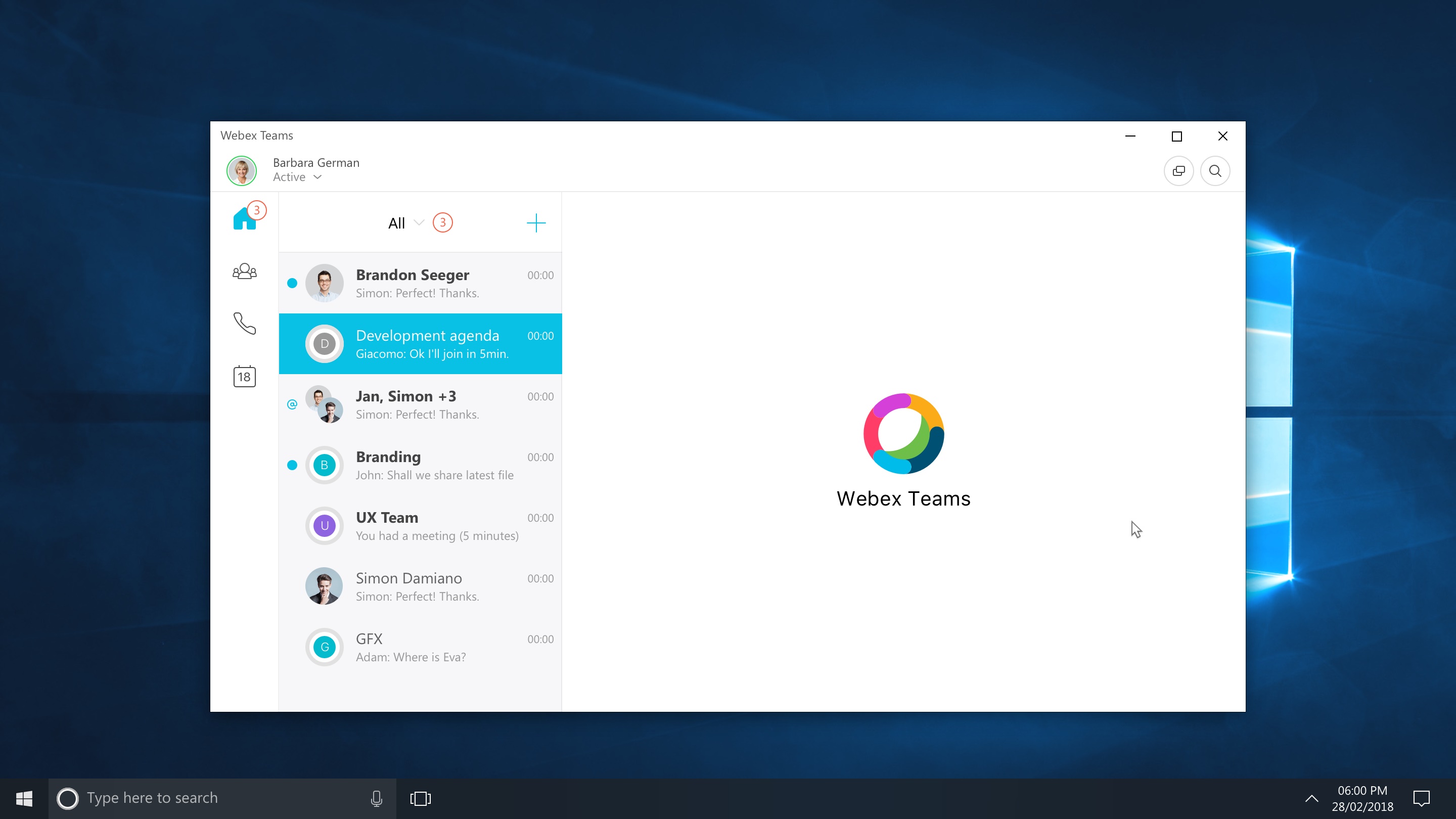1456x819 pixels.
Task: Click the unread count badge beside All
Action: pyautogui.click(x=442, y=222)
